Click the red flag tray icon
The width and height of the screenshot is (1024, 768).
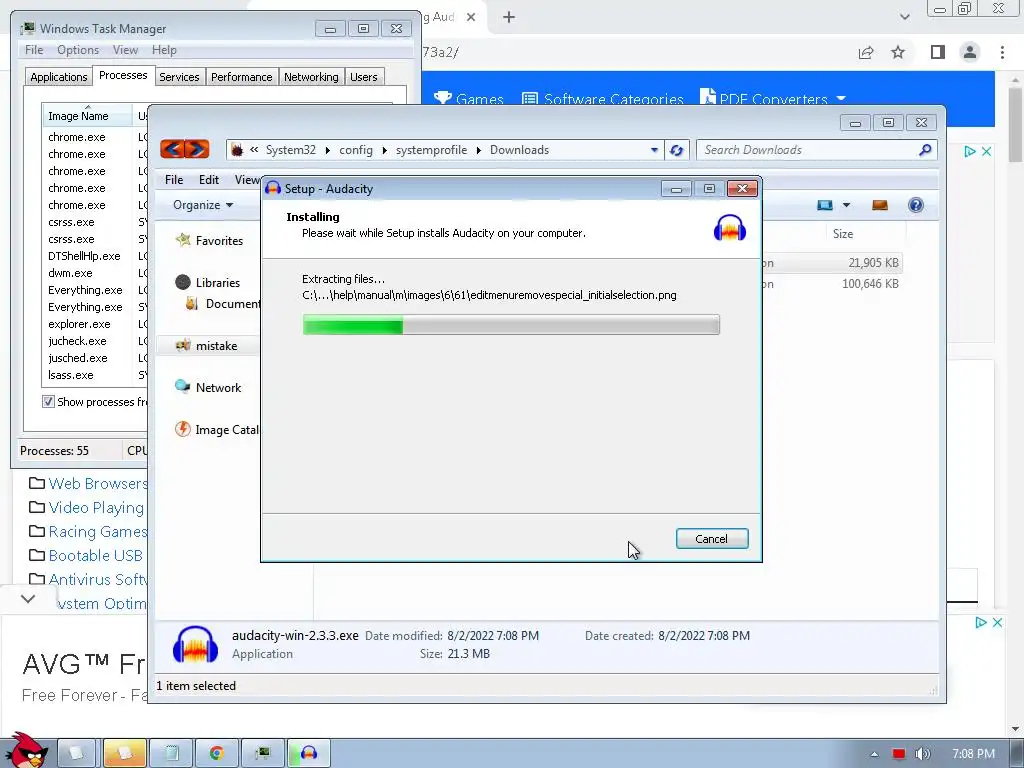899,754
